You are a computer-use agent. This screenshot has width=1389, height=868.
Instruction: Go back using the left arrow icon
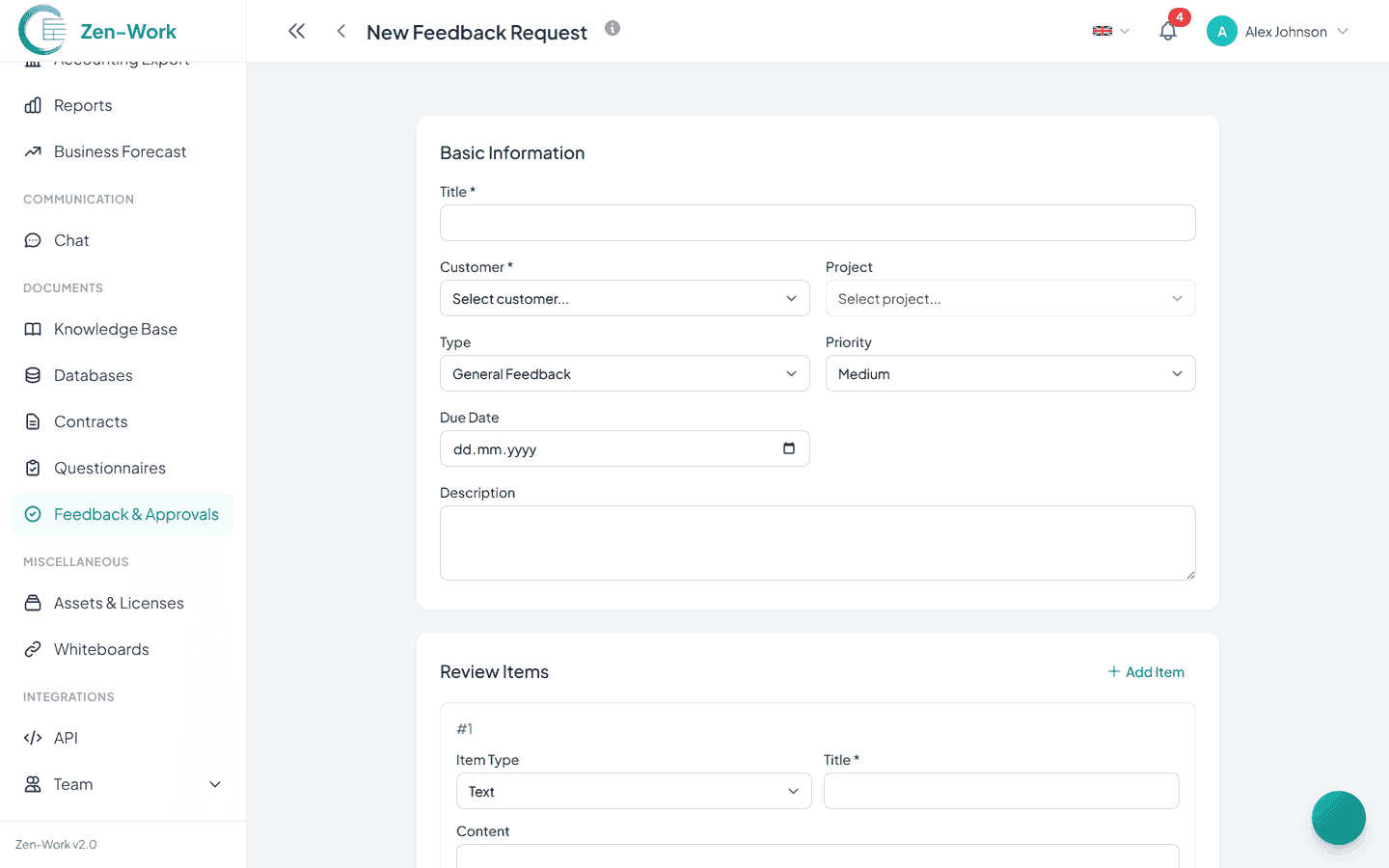[x=340, y=31]
